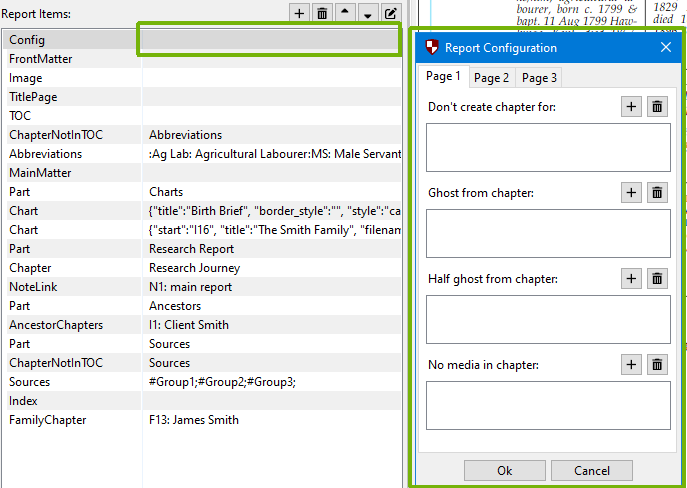
Task: Switch to Page 2 tab
Action: [491, 78]
